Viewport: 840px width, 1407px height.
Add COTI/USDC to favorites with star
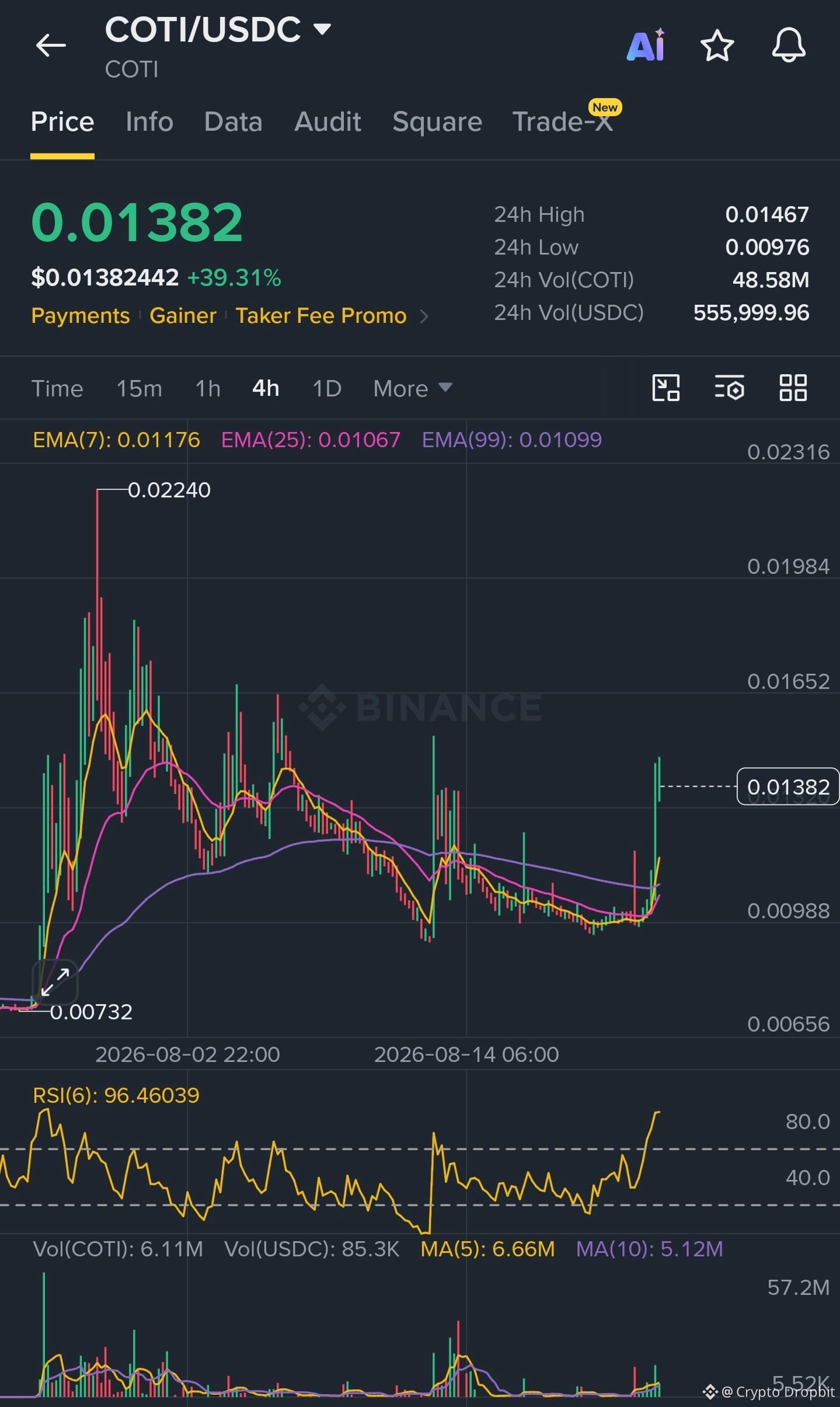point(717,45)
